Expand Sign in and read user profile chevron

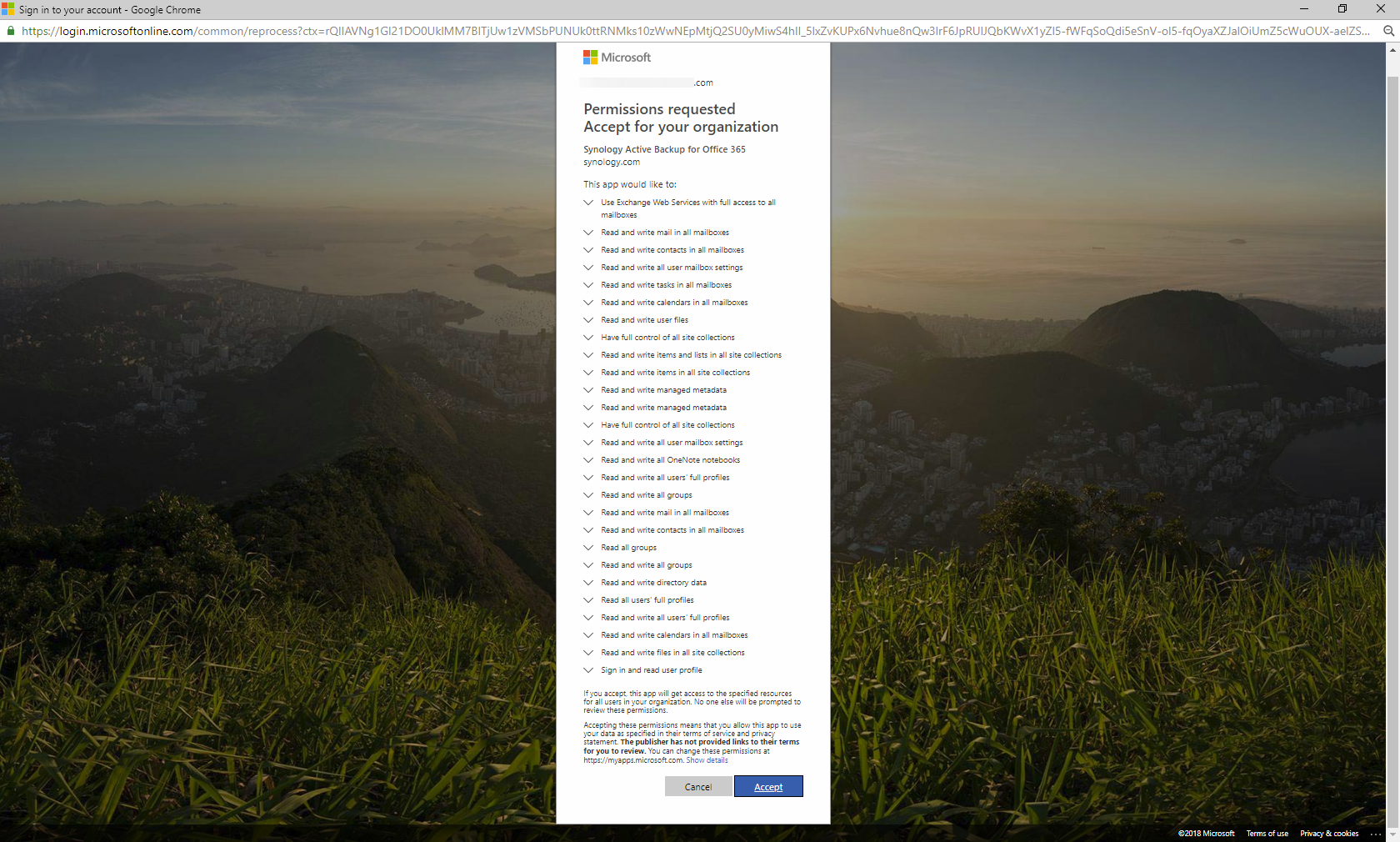[x=588, y=670]
